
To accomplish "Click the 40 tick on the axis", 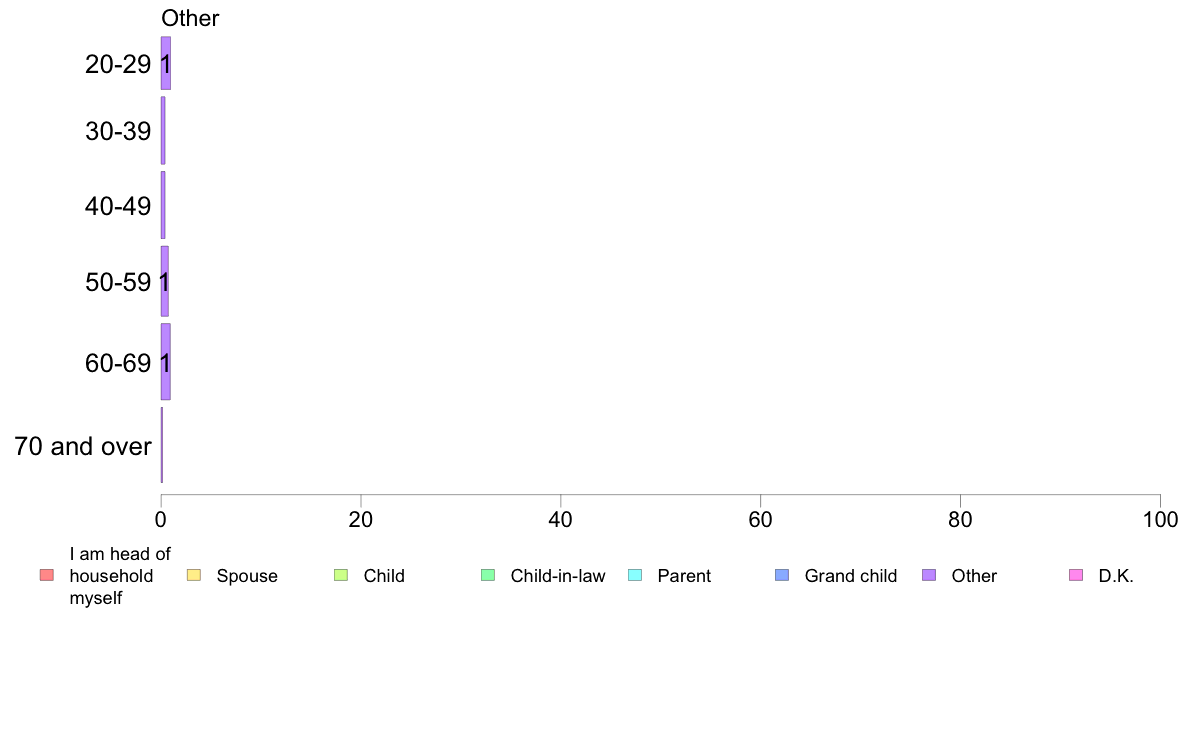I will (x=561, y=519).
